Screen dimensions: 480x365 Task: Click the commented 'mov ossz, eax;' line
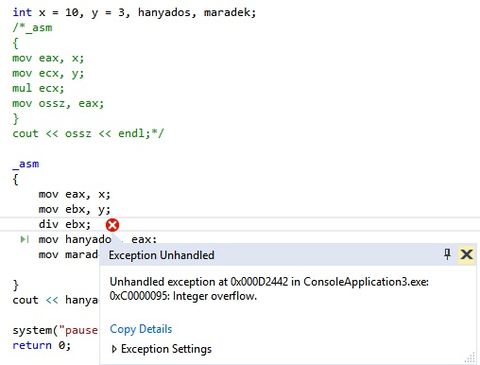click(x=58, y=103)
